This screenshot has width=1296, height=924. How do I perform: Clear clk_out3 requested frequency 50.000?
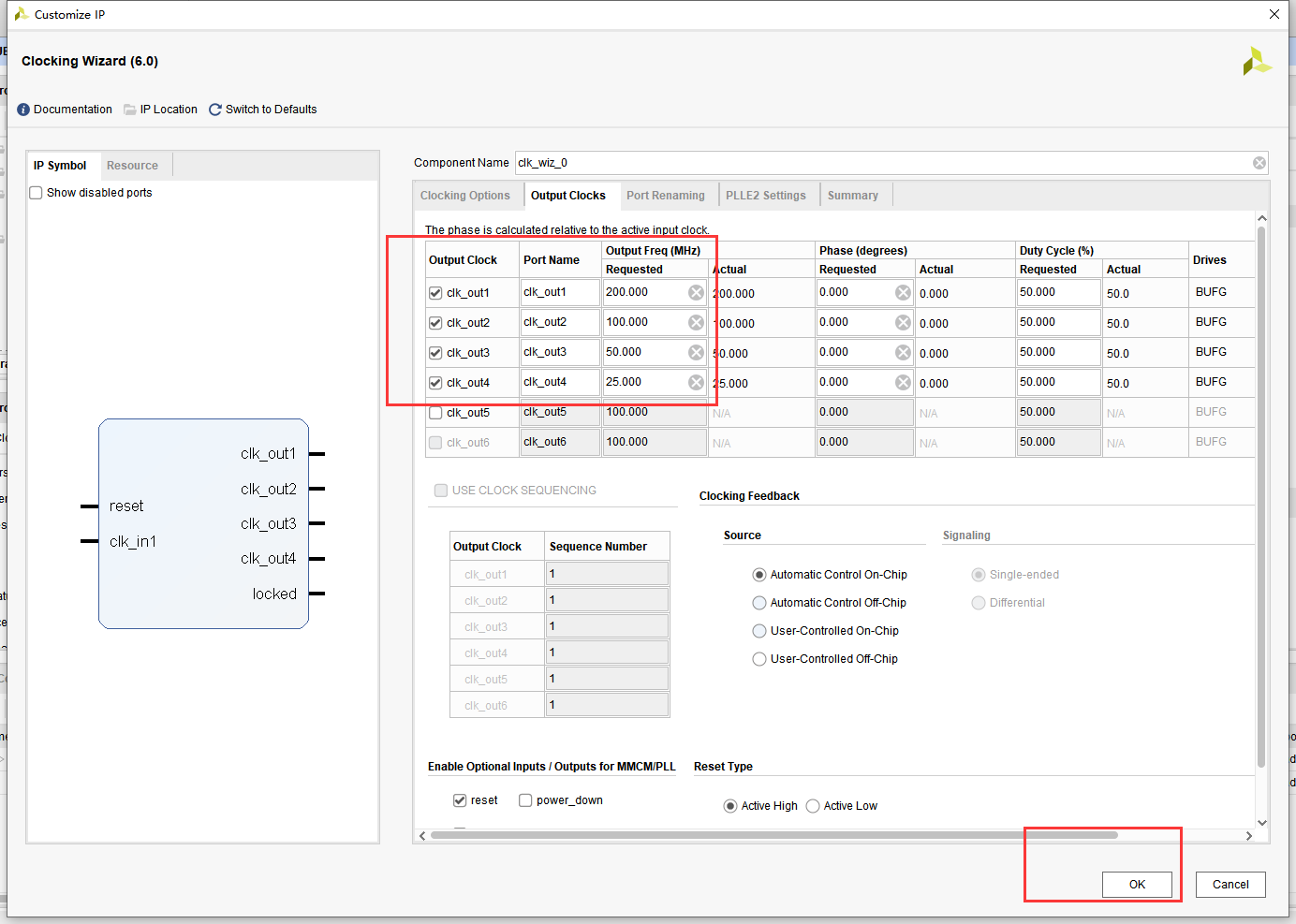pos(696,352)
